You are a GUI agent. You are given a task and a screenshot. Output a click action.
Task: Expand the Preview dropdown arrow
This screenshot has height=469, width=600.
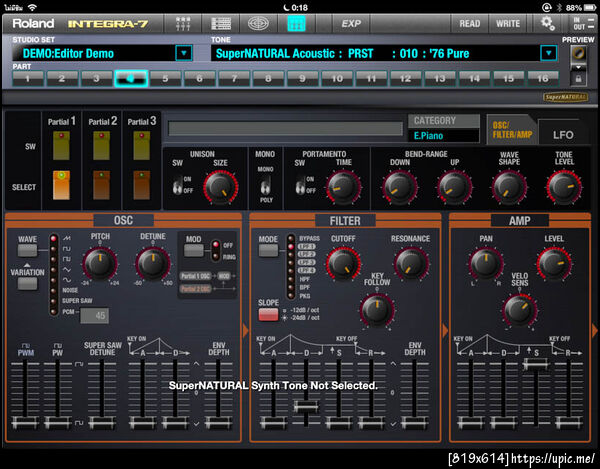(x=578, y=67)
